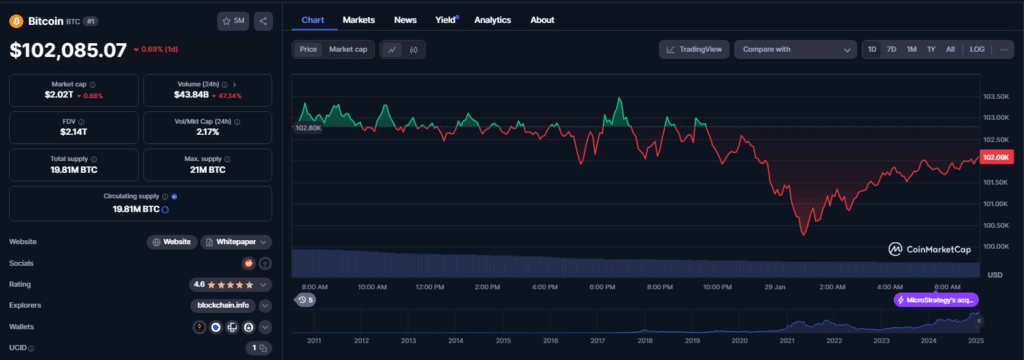Screen dimensions: 1024x360
Task: Set chart range to 1D
Action: point(872,49)
